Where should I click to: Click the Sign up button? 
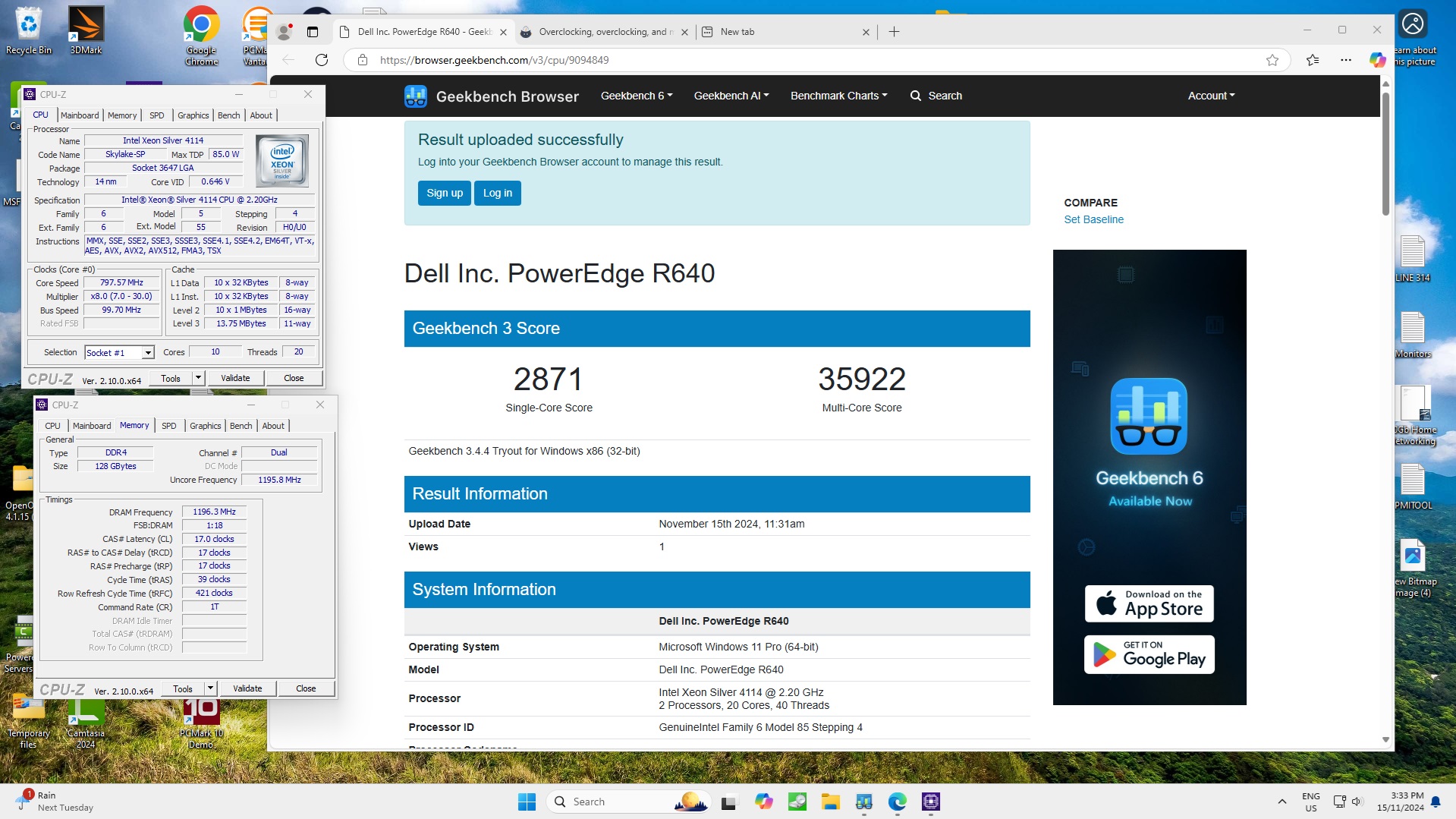click(x=445, y=193)
